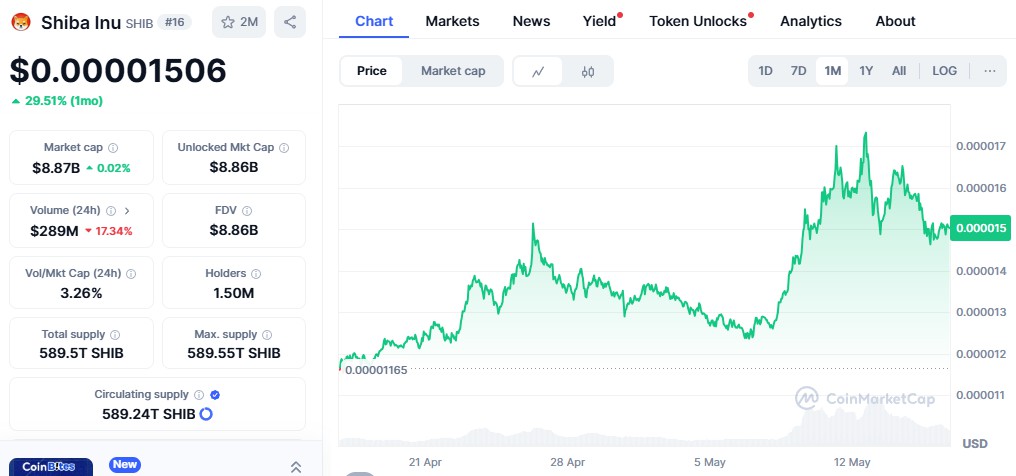Switch to candlestick chart icon
Screen dimensions: 1016x476
click(x=588, y=71)
